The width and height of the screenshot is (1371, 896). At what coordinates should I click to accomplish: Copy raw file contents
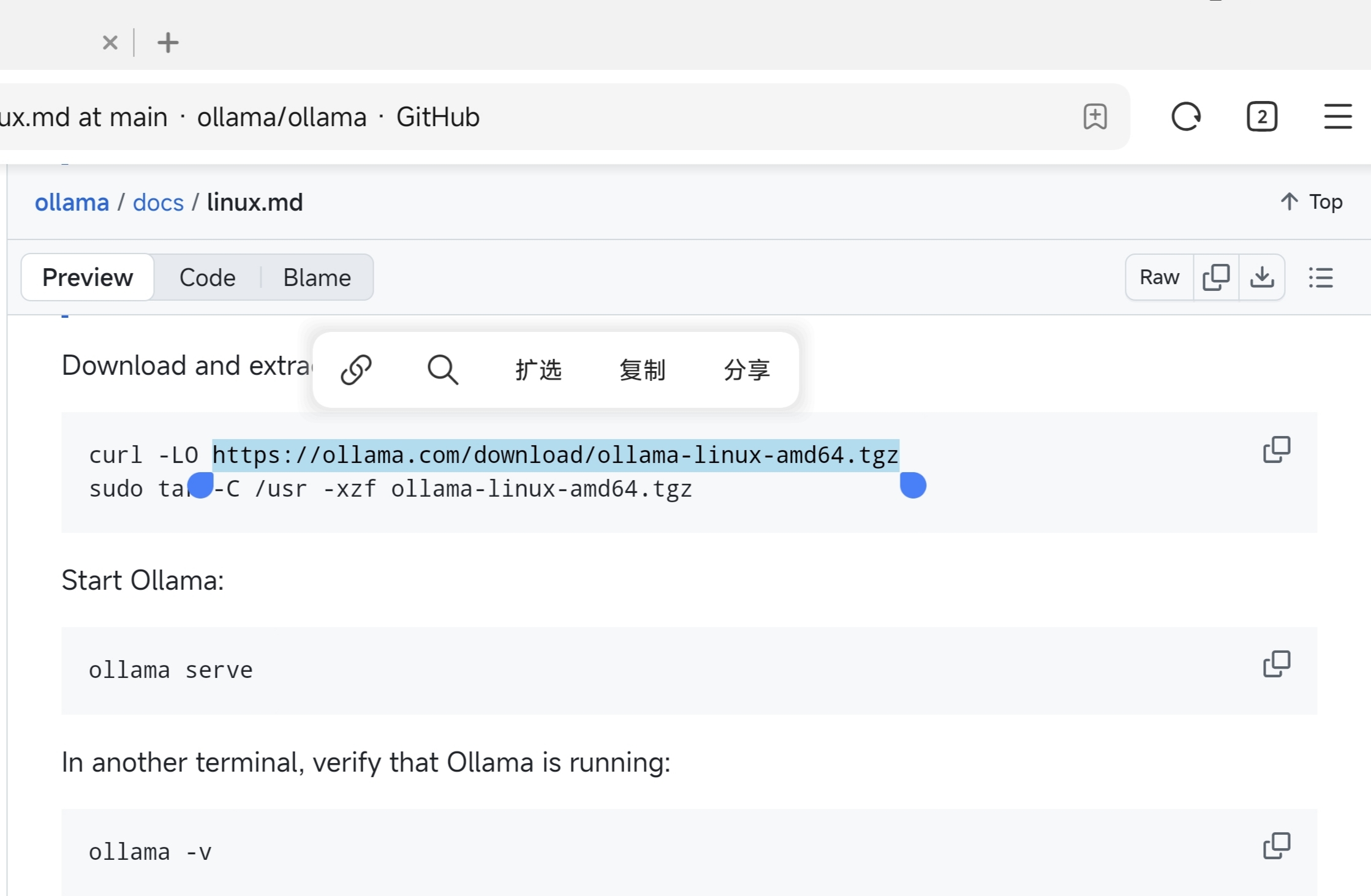(1216, 277)
